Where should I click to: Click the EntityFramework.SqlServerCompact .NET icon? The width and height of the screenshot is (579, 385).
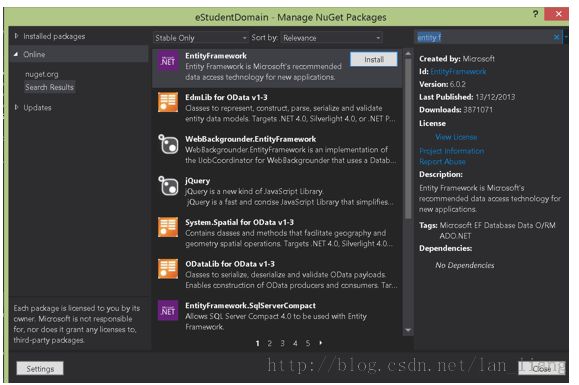pos(168,310)
